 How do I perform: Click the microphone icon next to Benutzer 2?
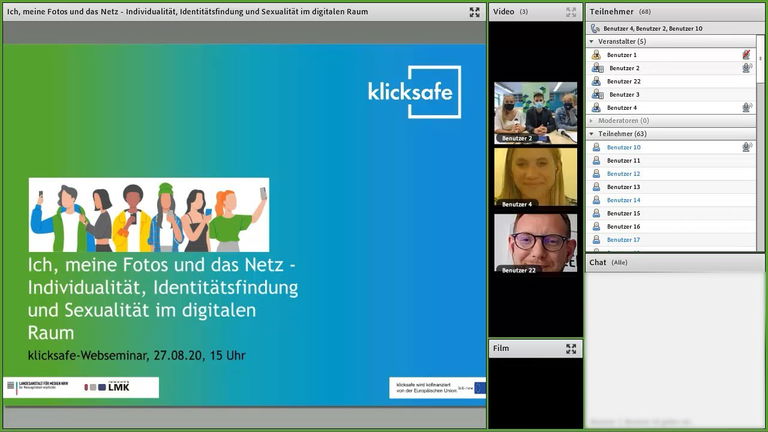click(746, 68)
